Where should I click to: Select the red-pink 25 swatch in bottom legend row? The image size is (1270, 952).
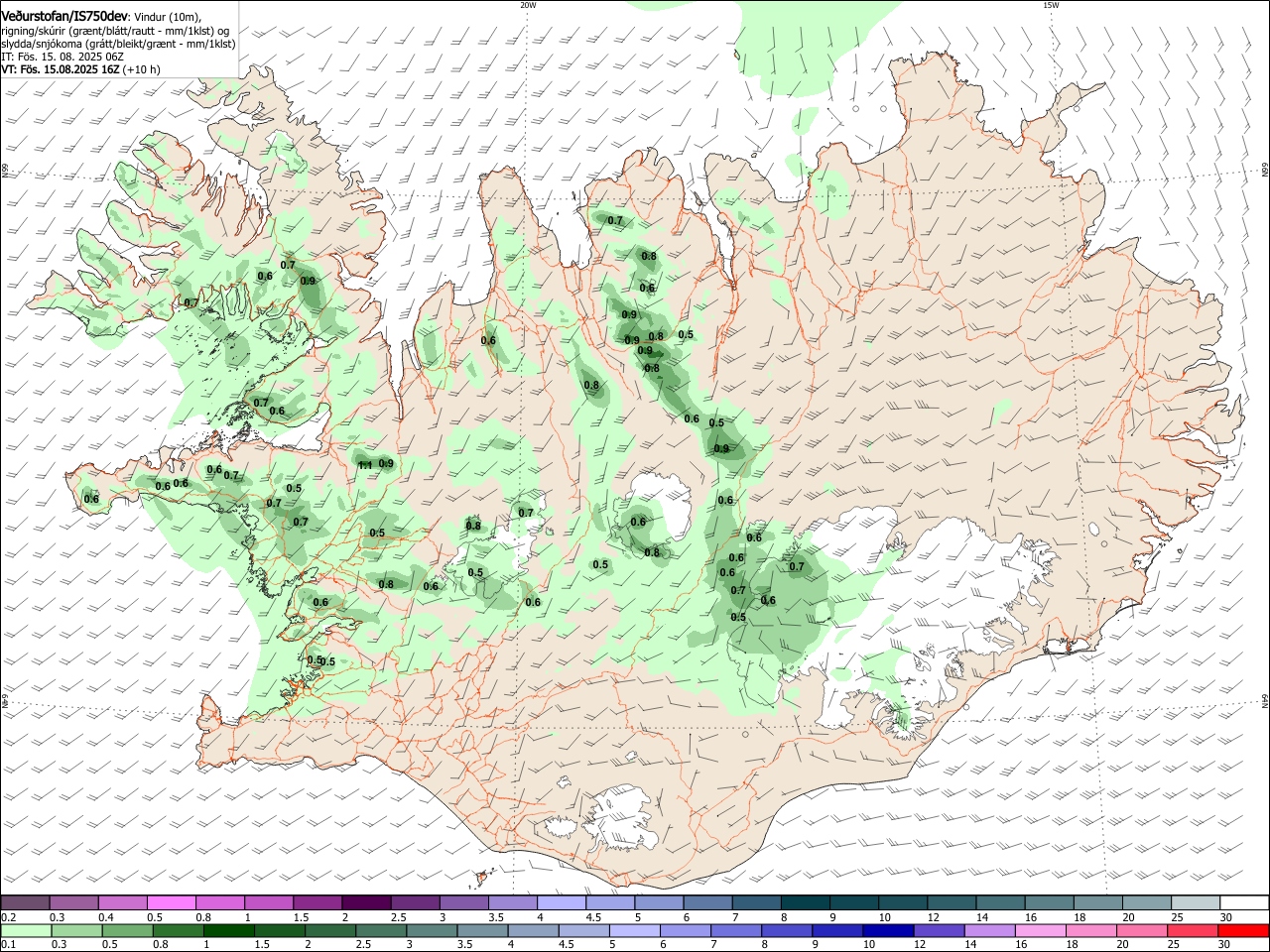pyautogui.click(x=1193, y=931)
